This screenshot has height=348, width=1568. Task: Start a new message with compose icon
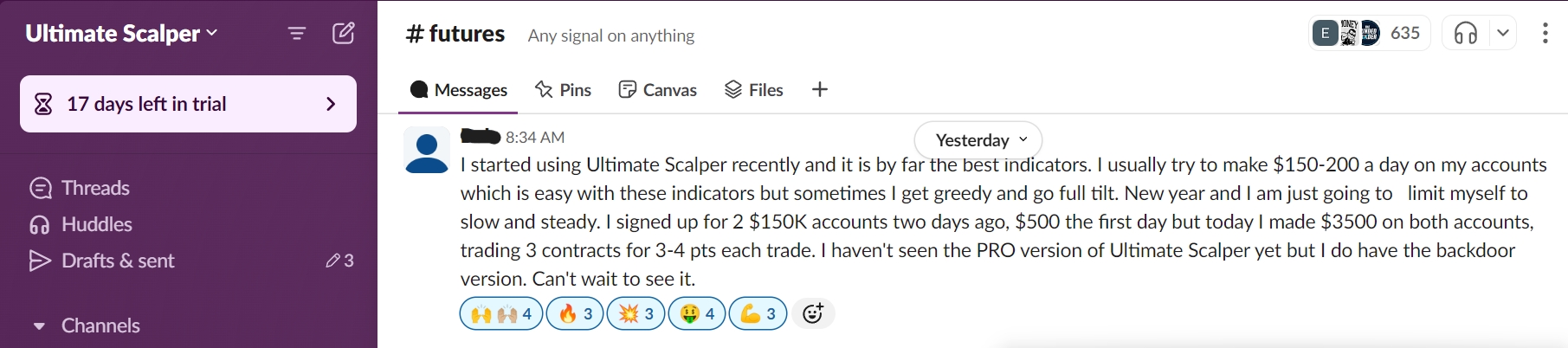point(344,34)
